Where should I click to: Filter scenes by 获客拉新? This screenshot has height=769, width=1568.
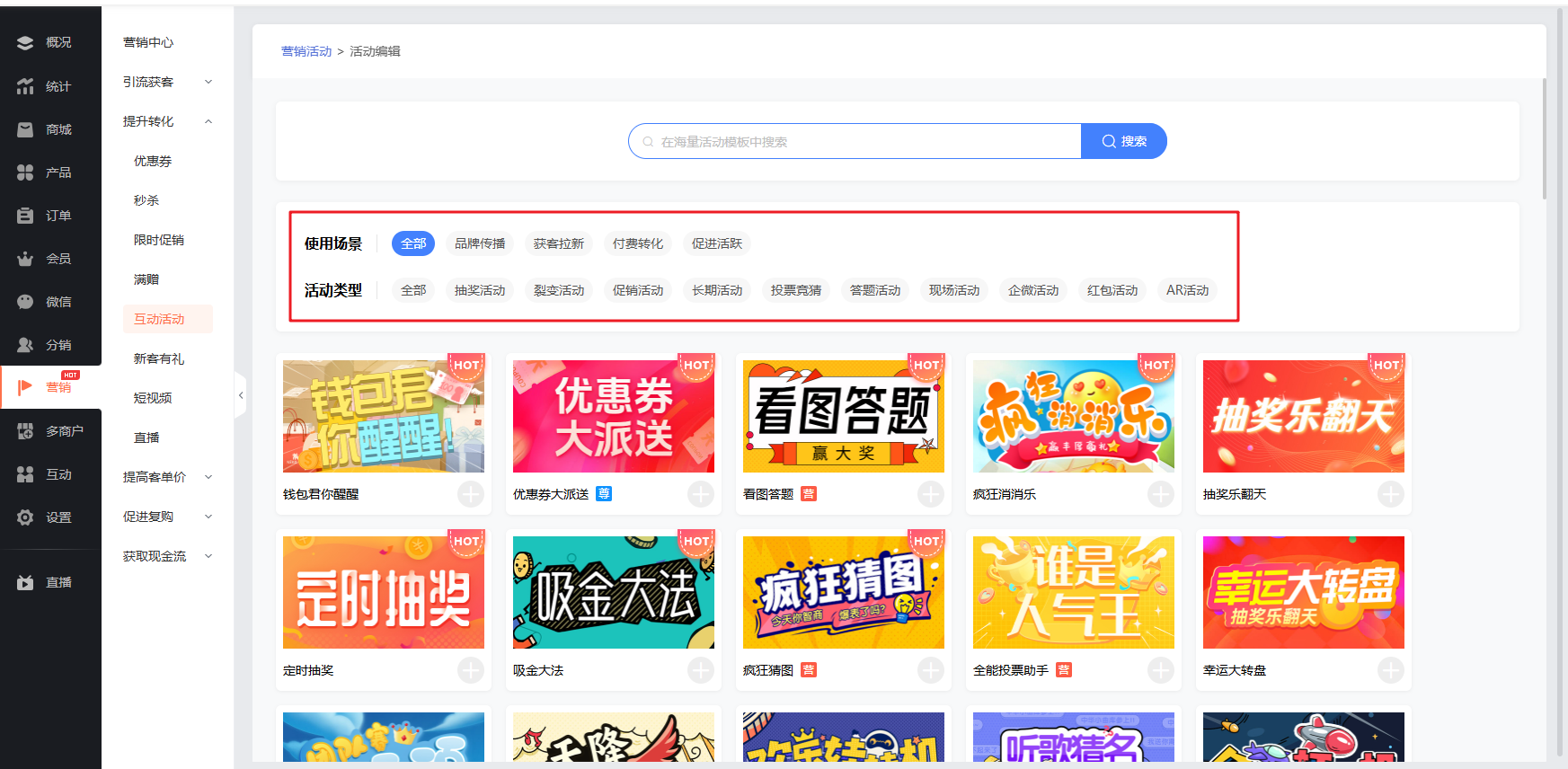[x=559, y=243]
